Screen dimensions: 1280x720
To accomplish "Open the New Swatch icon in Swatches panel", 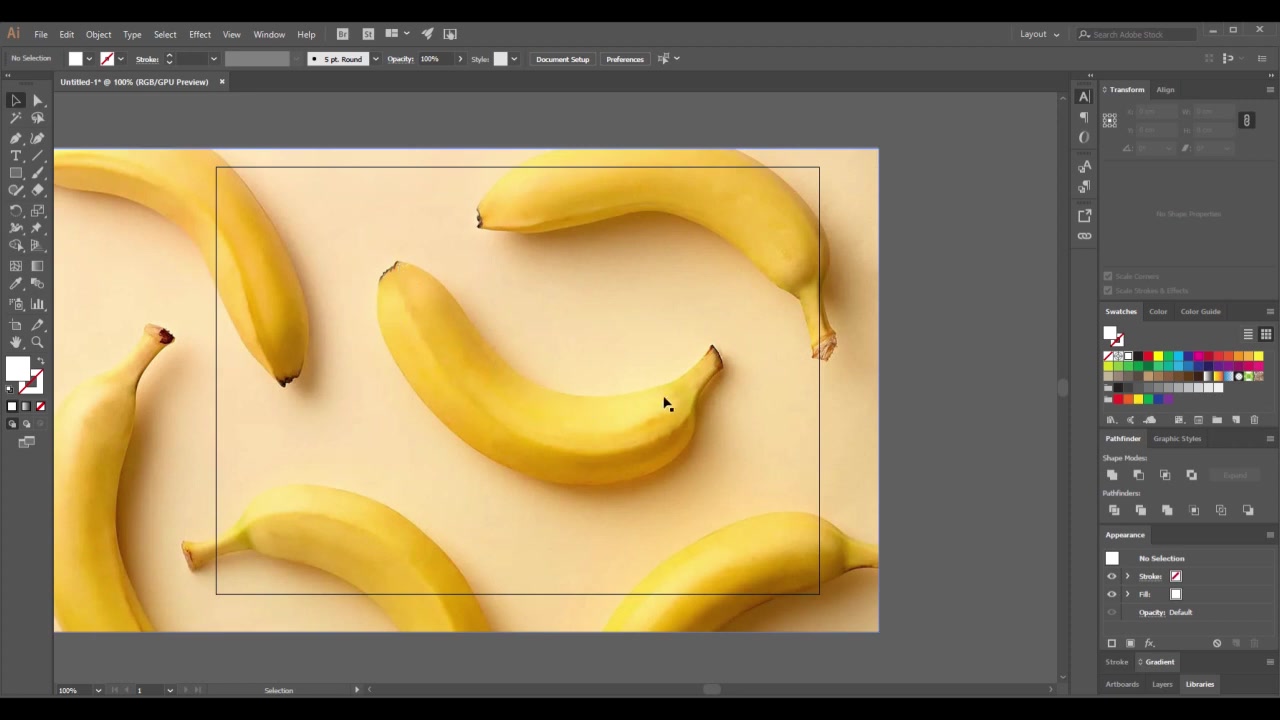I will (1236, 420).
